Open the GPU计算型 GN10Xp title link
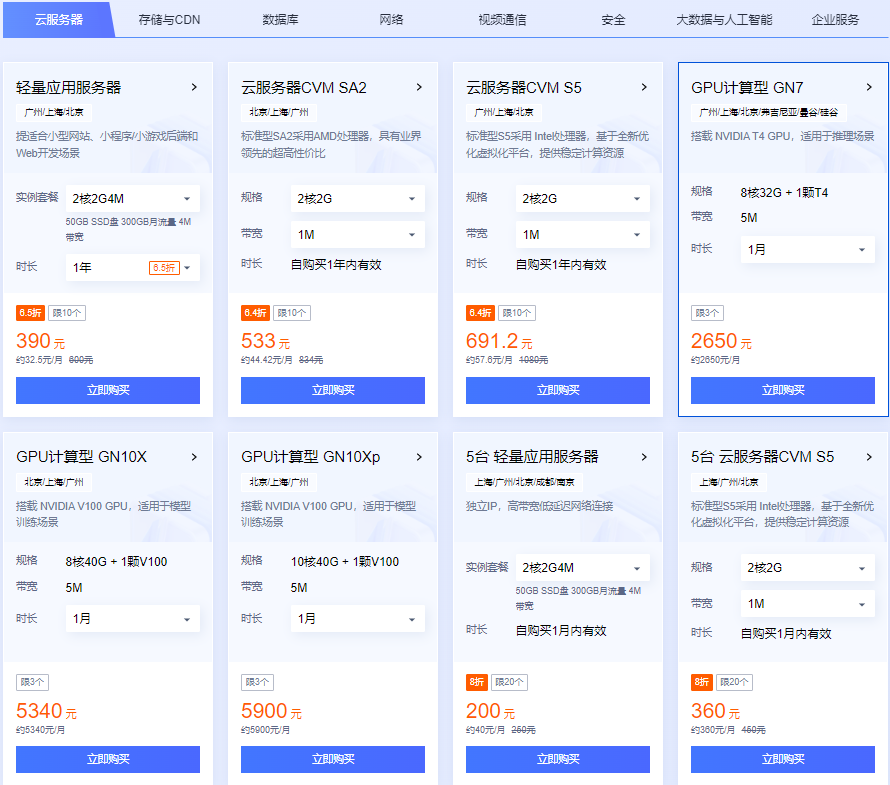Viewport: 890px width, 785px height. point(310,457)
